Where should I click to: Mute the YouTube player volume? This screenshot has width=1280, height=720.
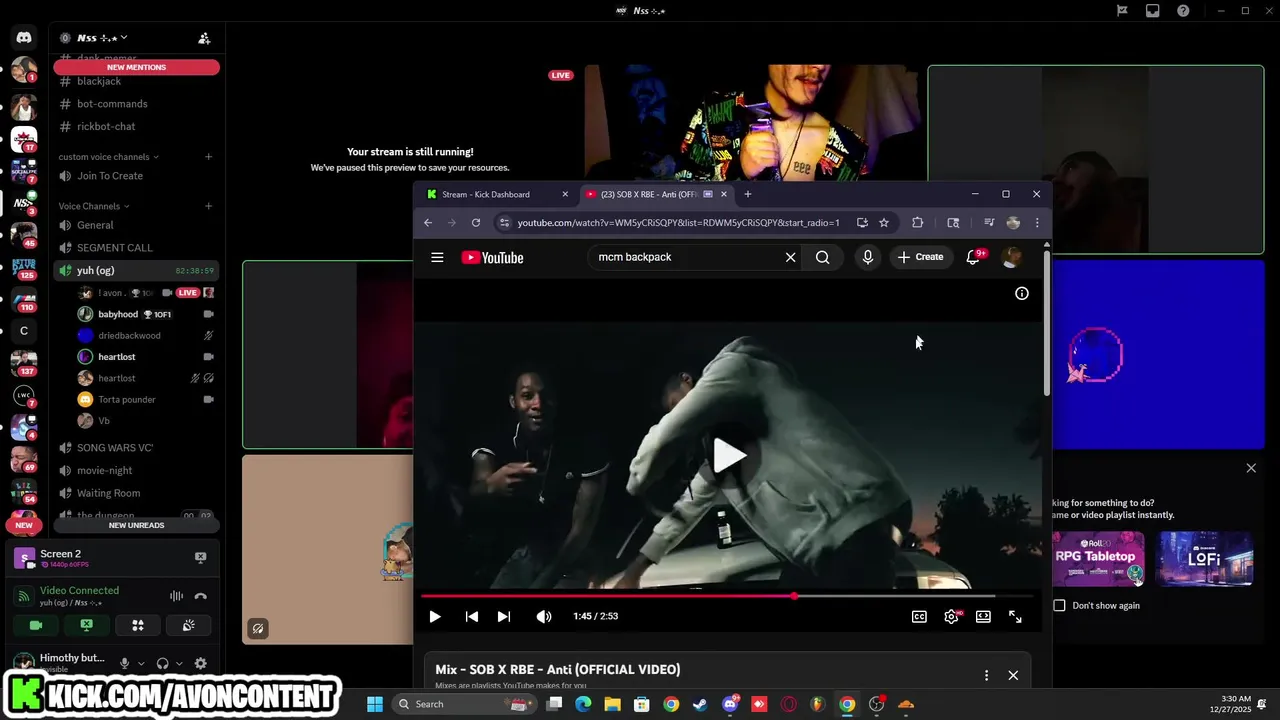[x=544, y=617]
